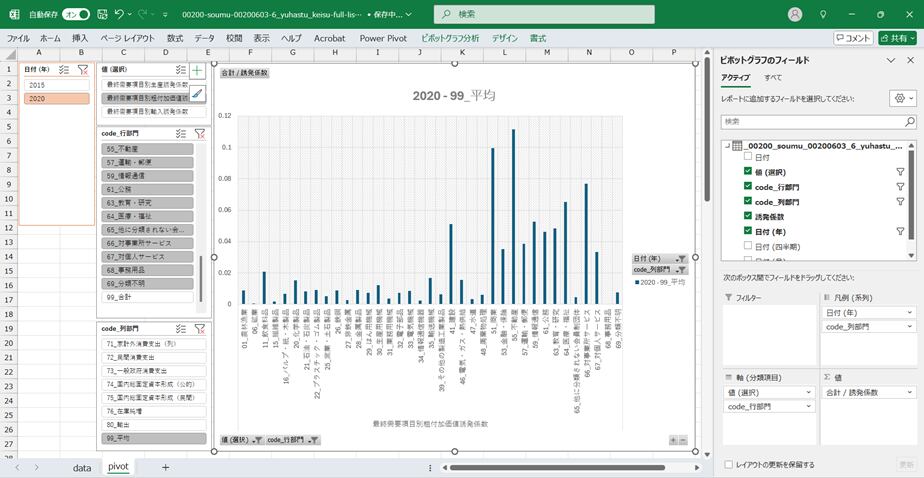Click the chart collapse minus button
Viewport: 924px width, 478px height.
(683, 440)
